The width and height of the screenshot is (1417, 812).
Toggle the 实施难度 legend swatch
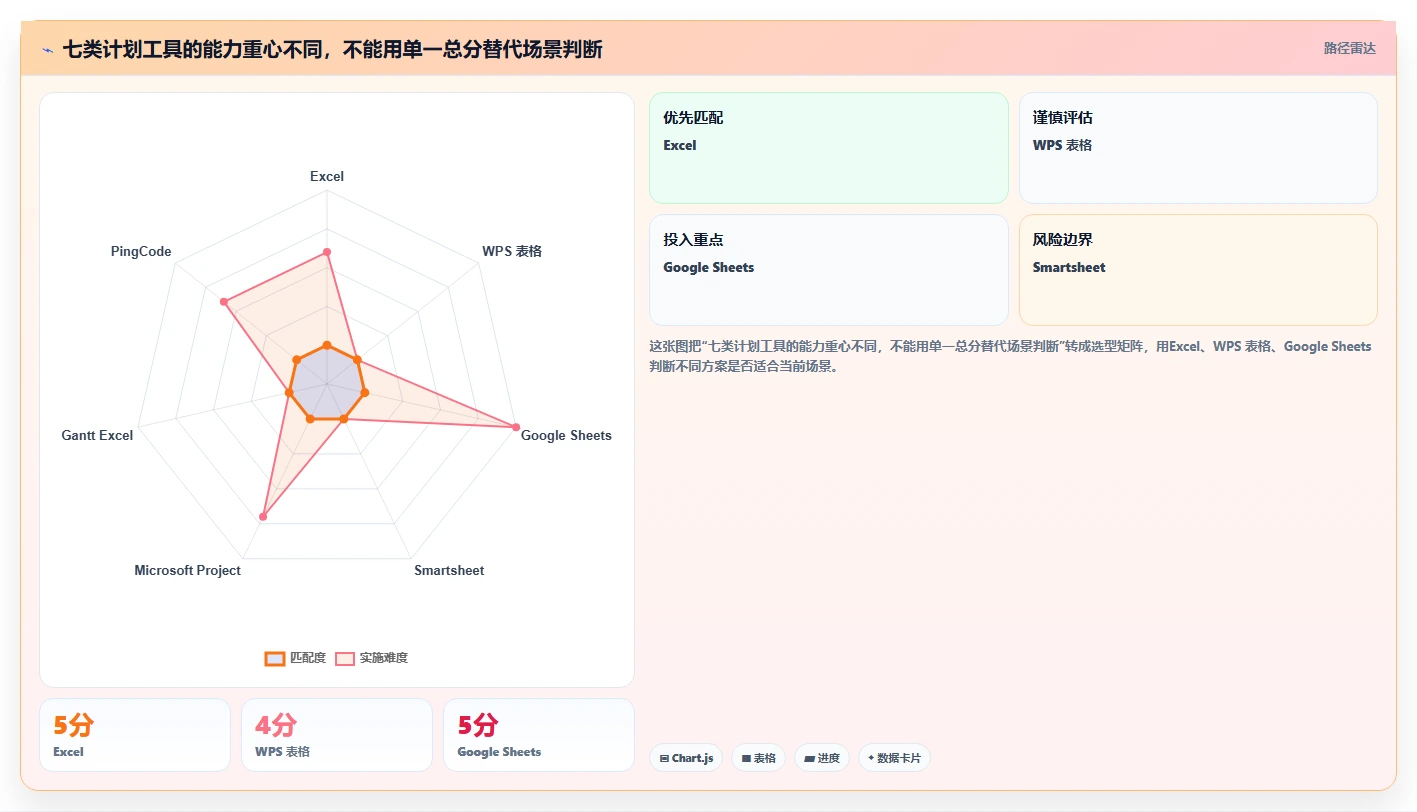(x=345, y=658)
